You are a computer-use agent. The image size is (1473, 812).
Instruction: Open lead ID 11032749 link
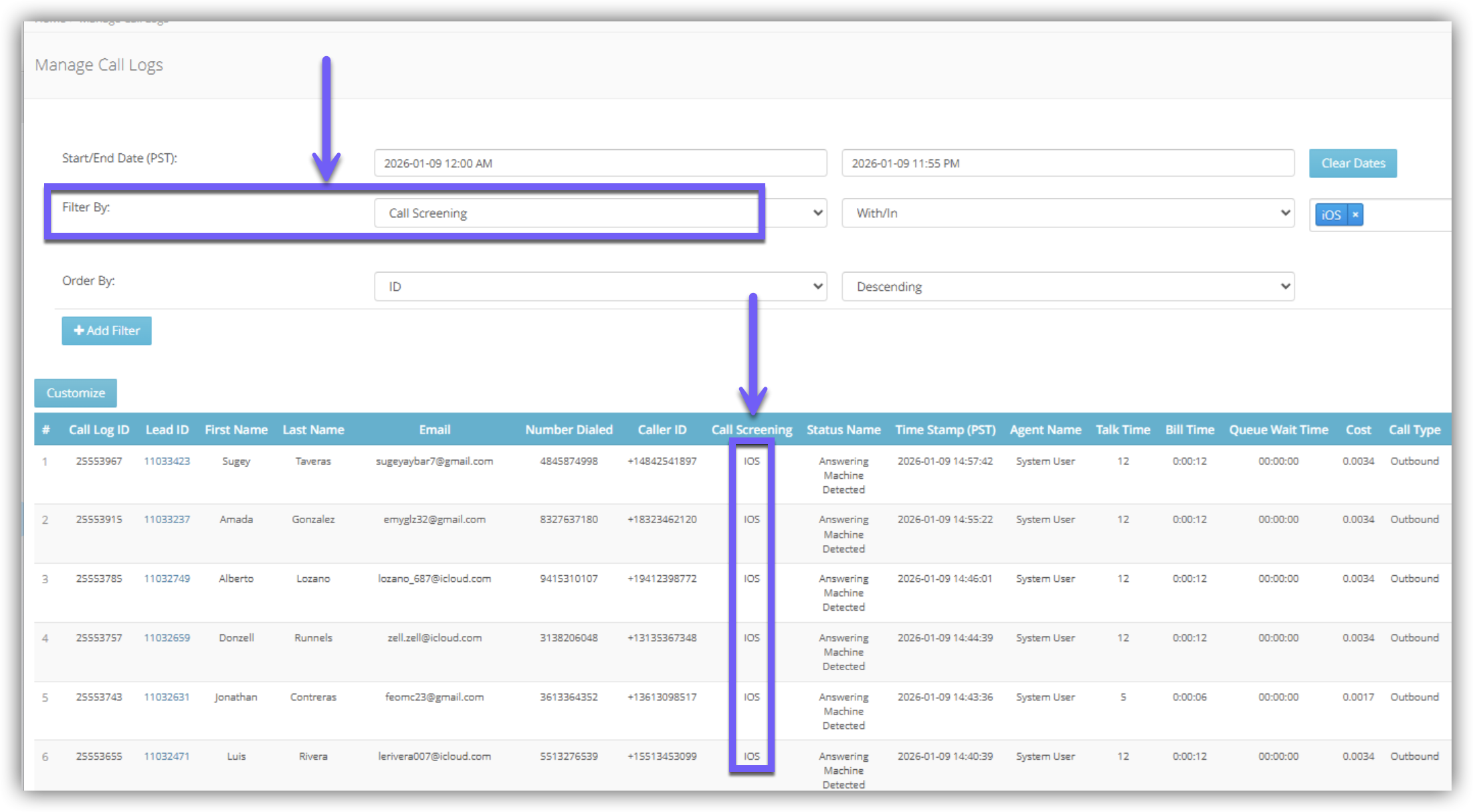click(x=167, y=579)
